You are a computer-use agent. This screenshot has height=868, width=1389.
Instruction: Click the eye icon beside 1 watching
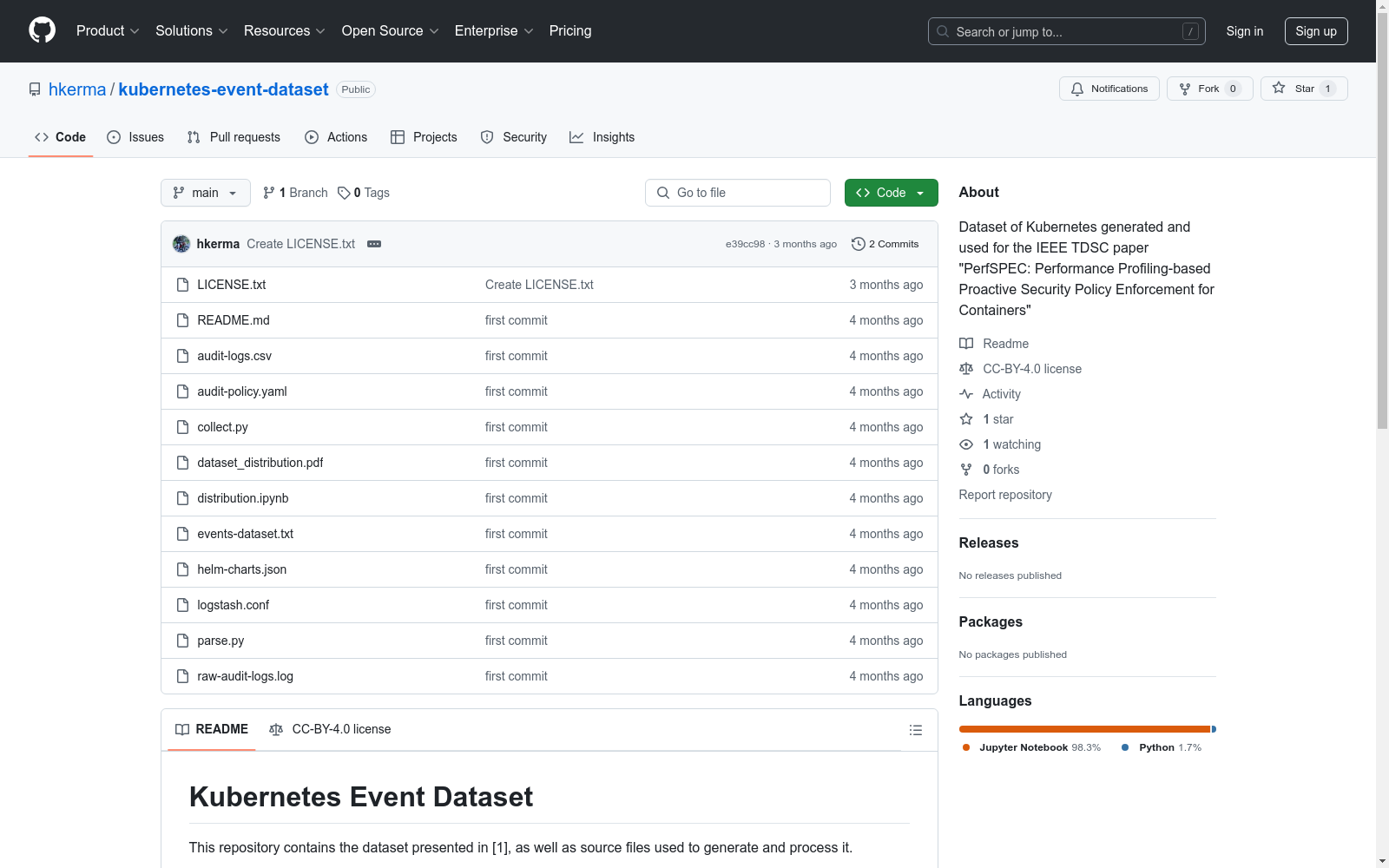tap(966, 444)
